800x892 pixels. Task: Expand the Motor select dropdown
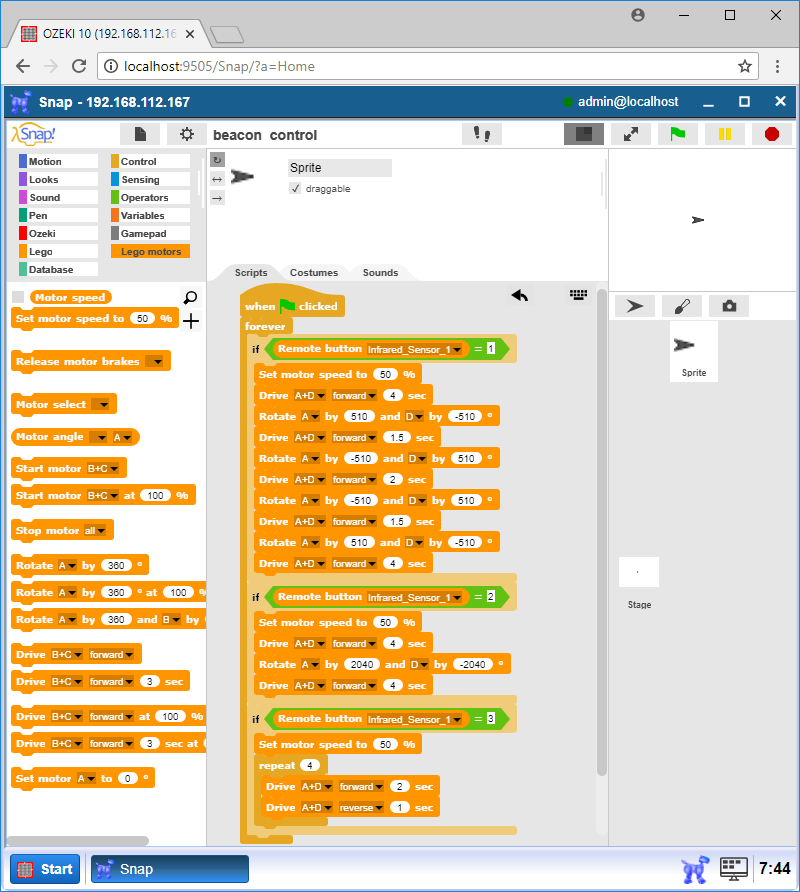[101, 404]
